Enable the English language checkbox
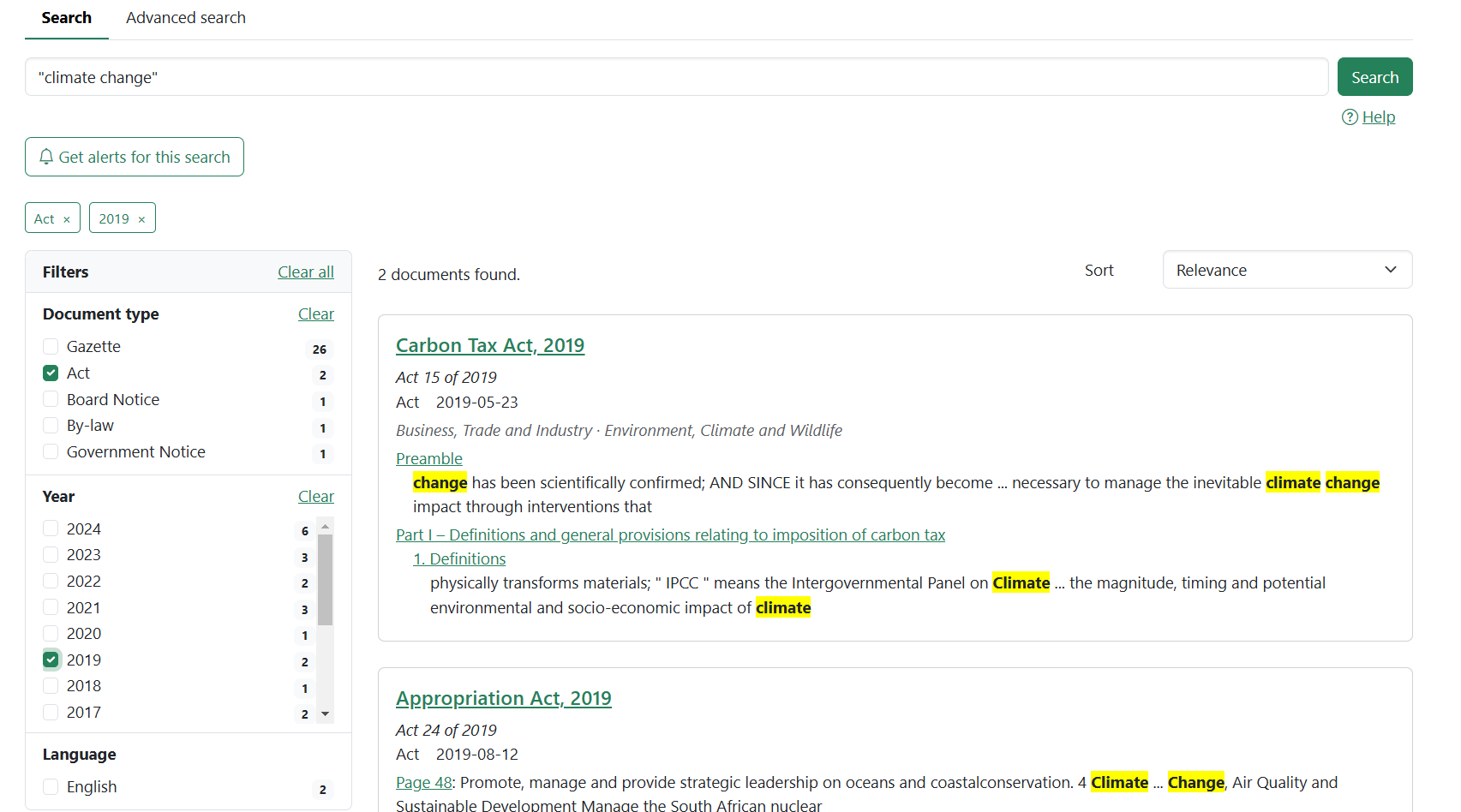The height and width of the screenshot is (812, 1461). 51,786
